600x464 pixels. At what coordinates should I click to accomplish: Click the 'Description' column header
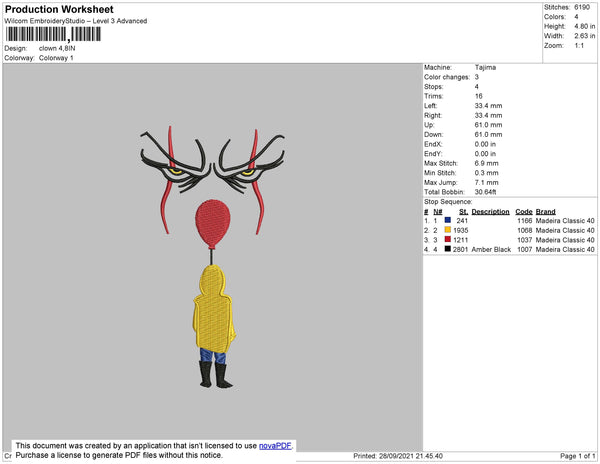(491, 212)
